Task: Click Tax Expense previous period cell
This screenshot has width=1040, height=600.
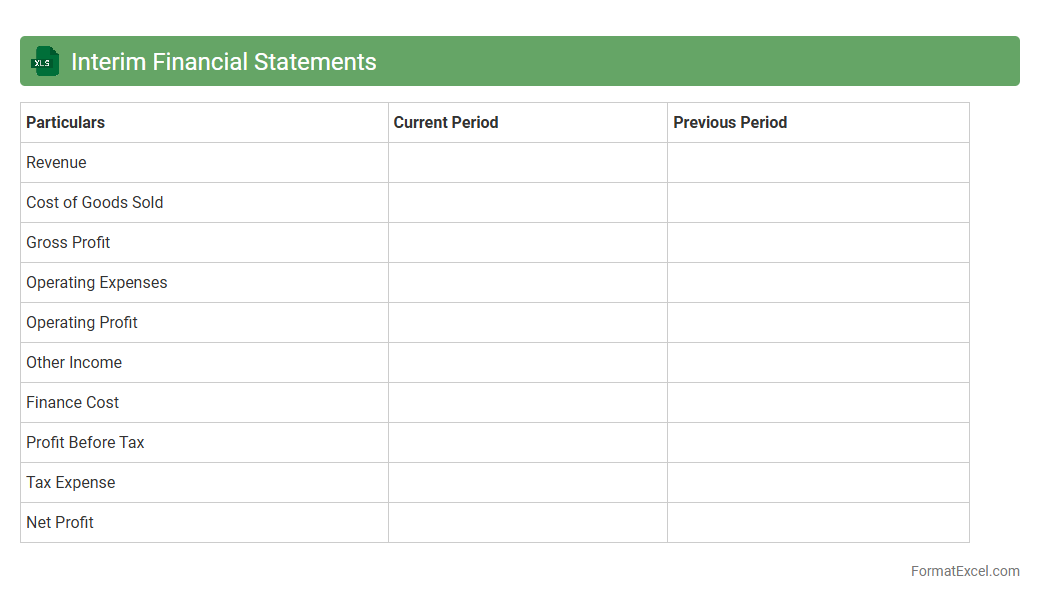Action: [x=817, y=483]
